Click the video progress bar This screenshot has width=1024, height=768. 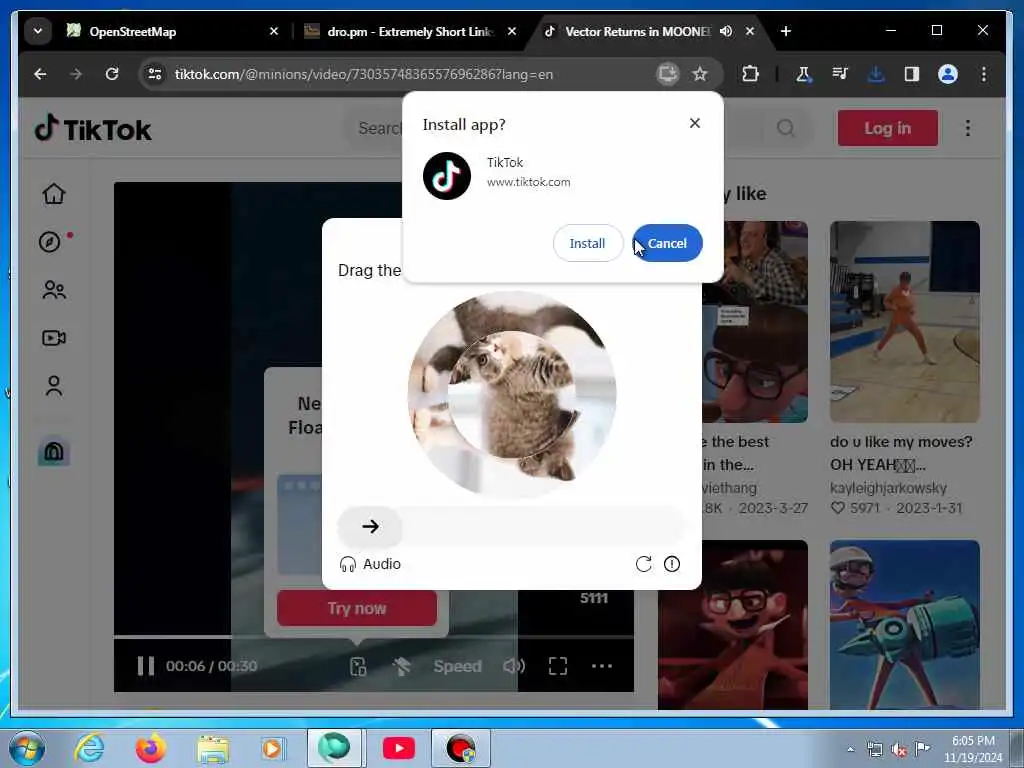(x=374, y=637)
